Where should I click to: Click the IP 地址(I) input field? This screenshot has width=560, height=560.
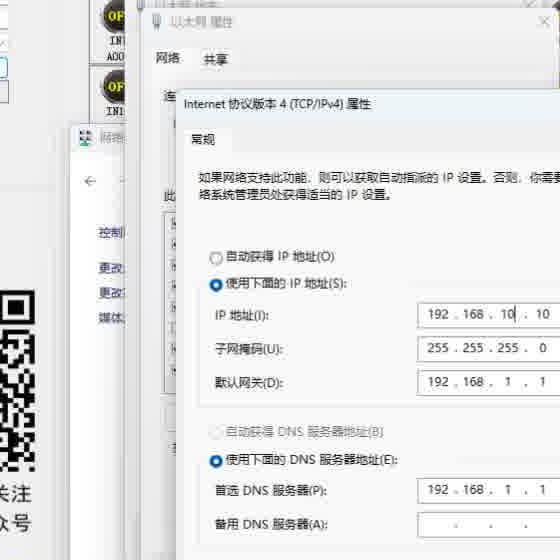pos(488,315)
